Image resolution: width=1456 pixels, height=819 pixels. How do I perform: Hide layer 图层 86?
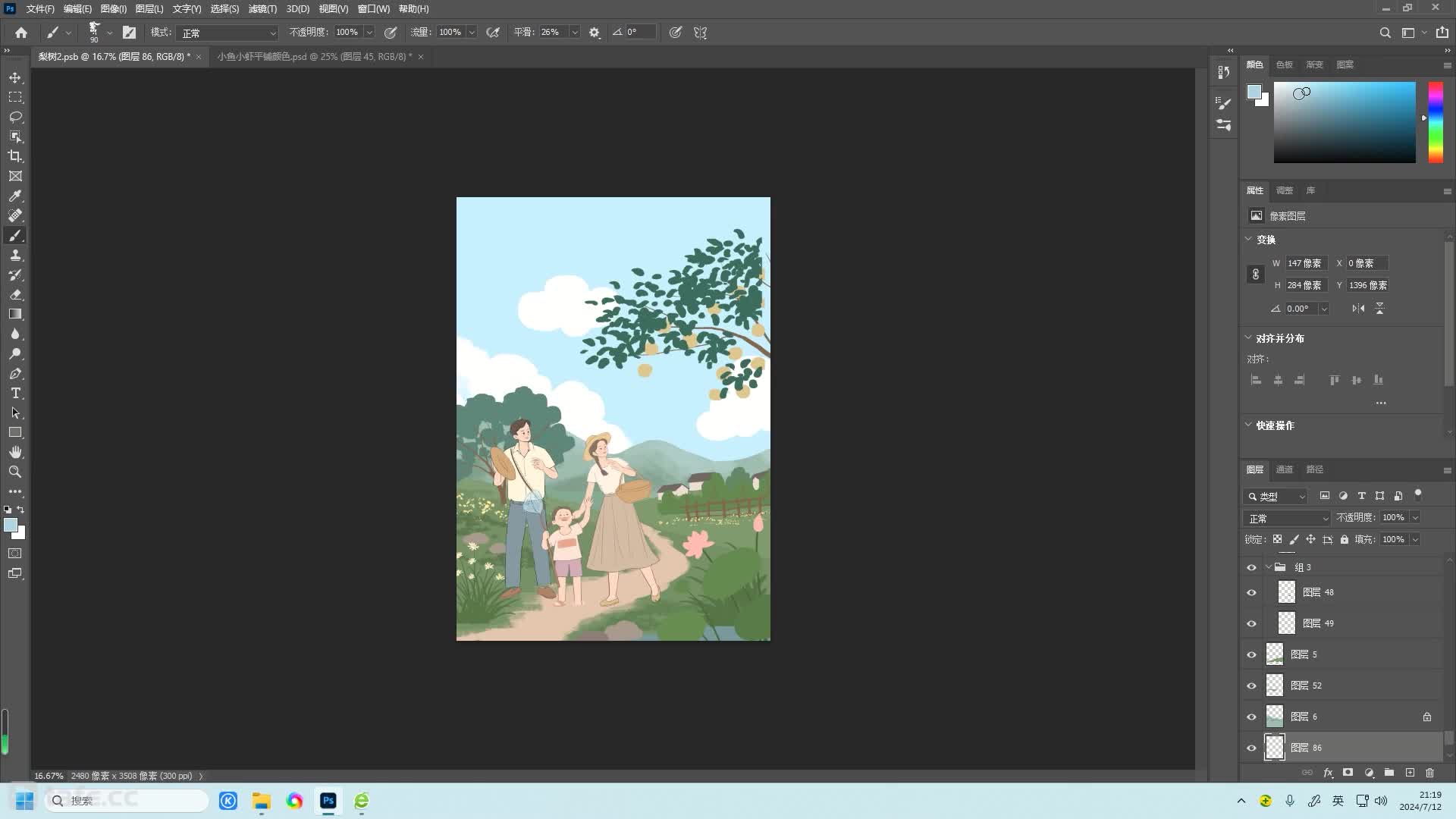(x=1251, y=748)
